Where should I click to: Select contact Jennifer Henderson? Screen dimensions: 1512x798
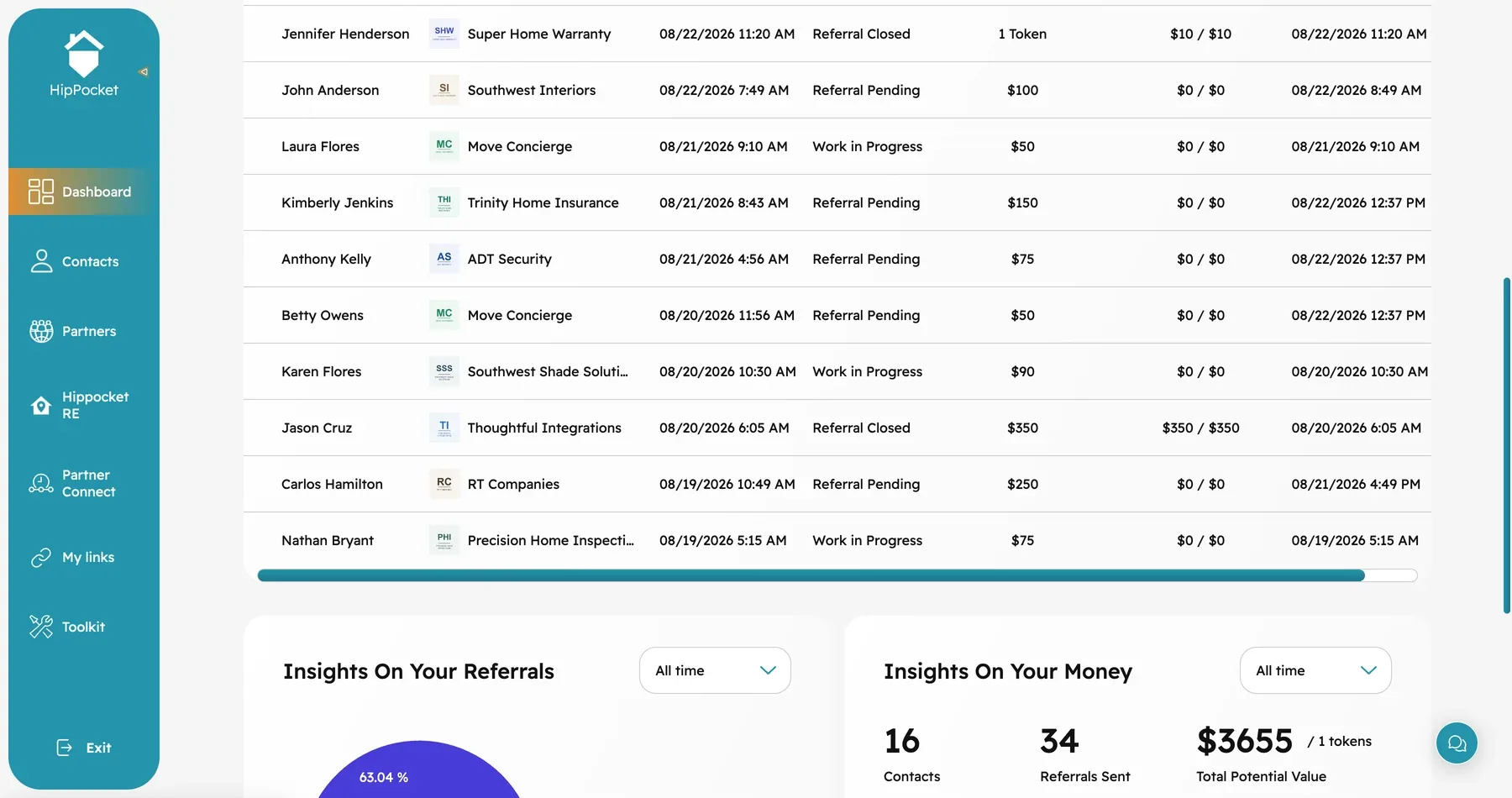pyautogui.click(x=345, y=34)
